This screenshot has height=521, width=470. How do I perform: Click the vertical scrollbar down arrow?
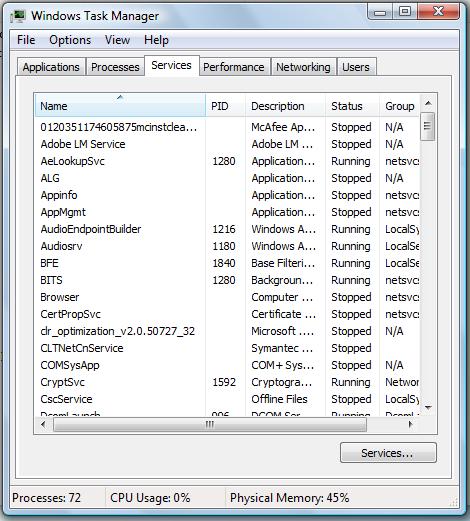click(x=428, y=407)
